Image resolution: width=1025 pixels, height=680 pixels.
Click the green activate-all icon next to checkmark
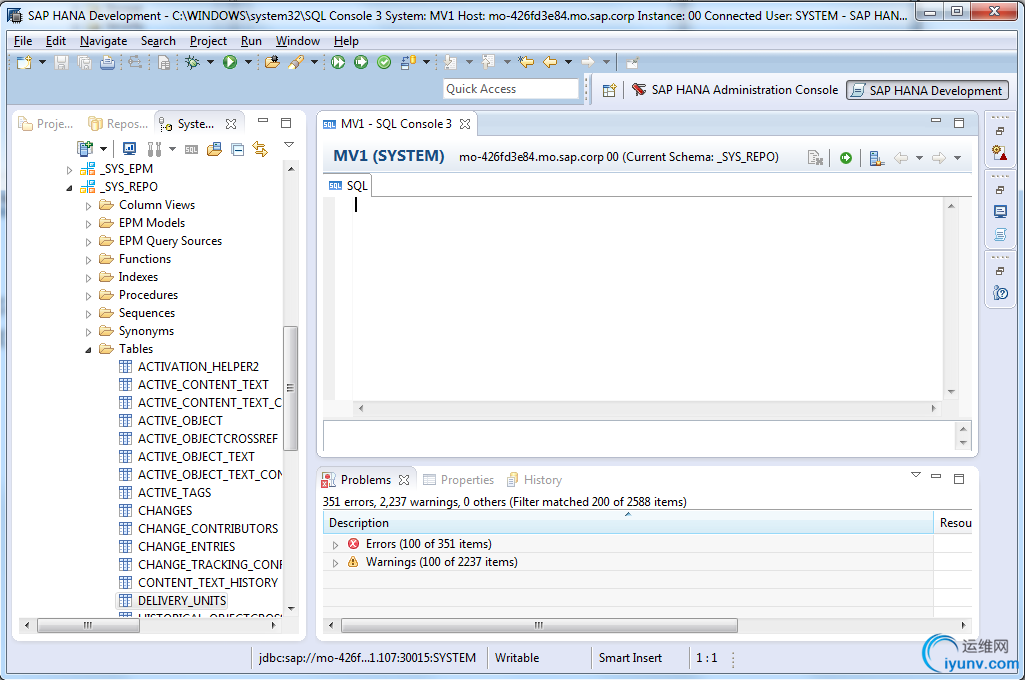(361, 62)
